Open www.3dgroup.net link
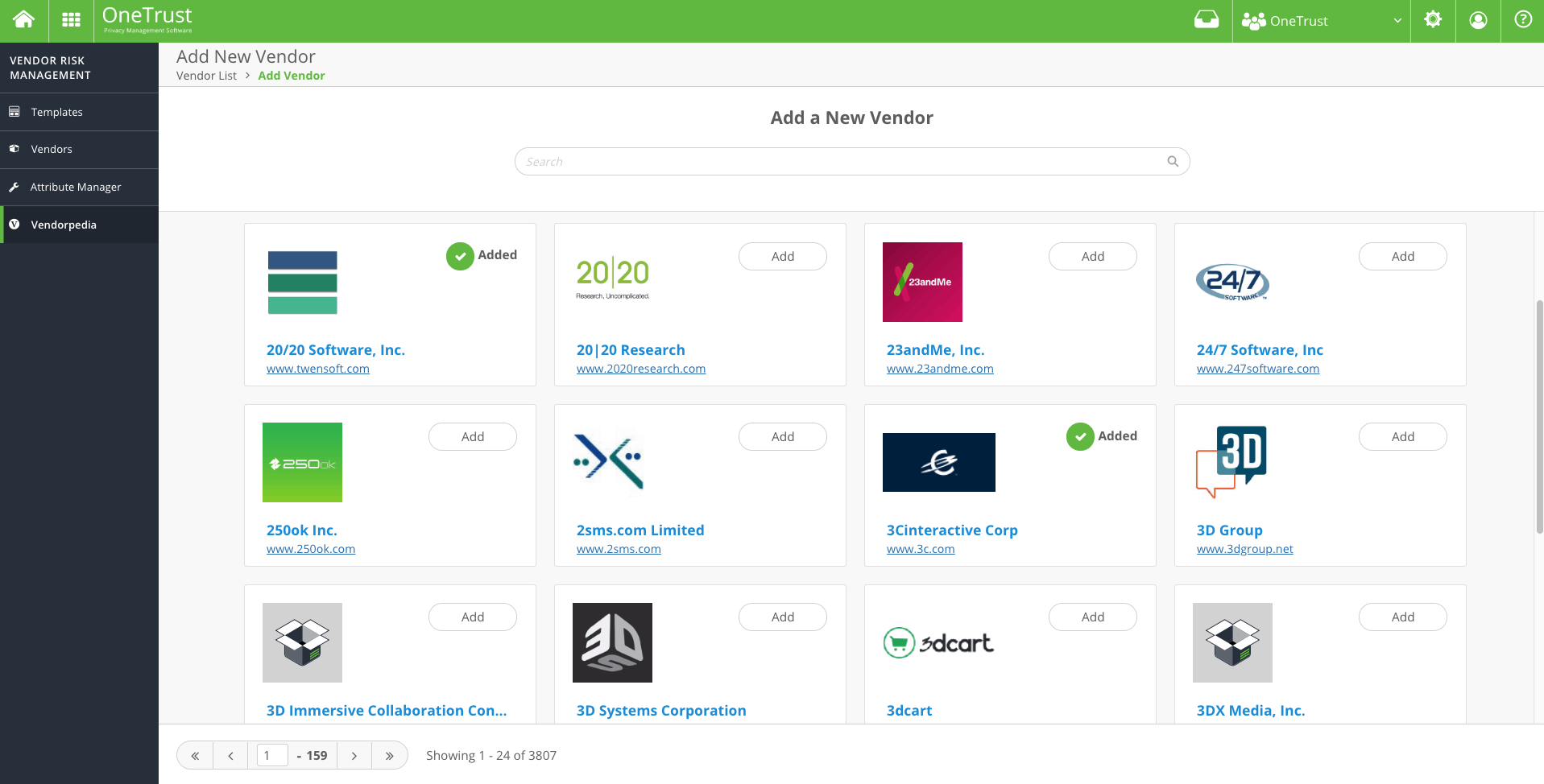 (x=1245, y=549)
